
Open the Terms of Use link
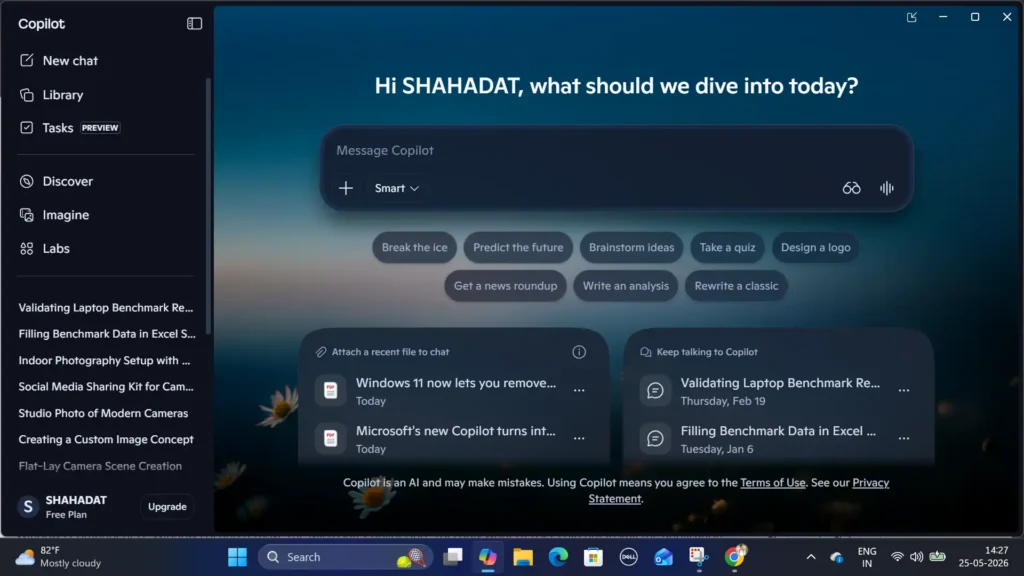click(x=773, y=483)
